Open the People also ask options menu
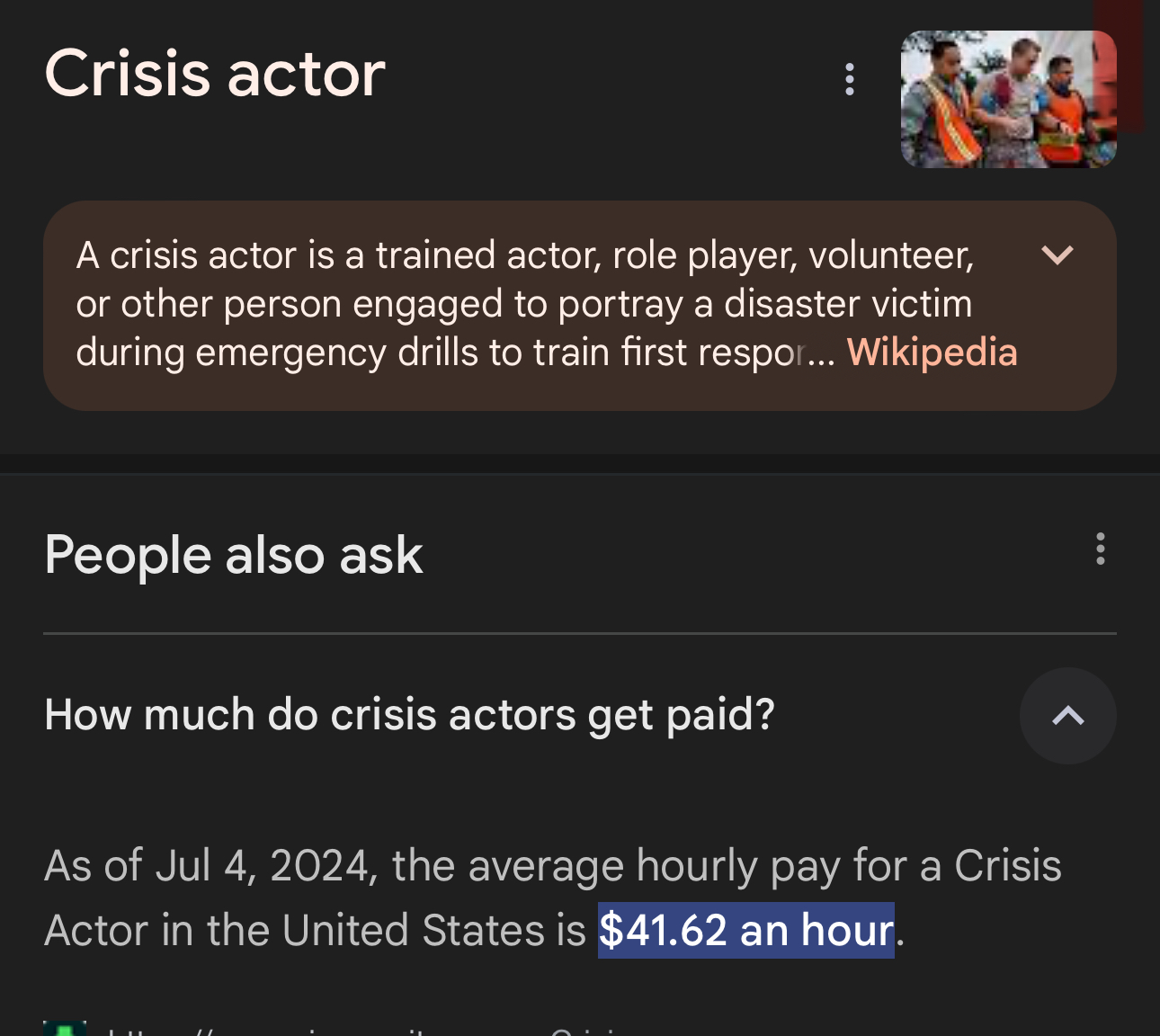The height and width of the screenshot is (1036, 1160). tap(1100, 549)
